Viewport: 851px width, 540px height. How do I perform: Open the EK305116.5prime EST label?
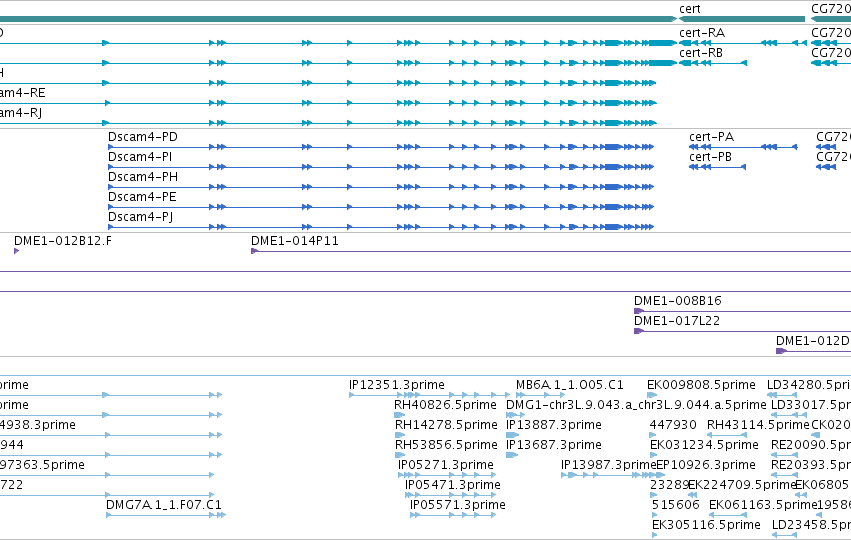point(706,525)
